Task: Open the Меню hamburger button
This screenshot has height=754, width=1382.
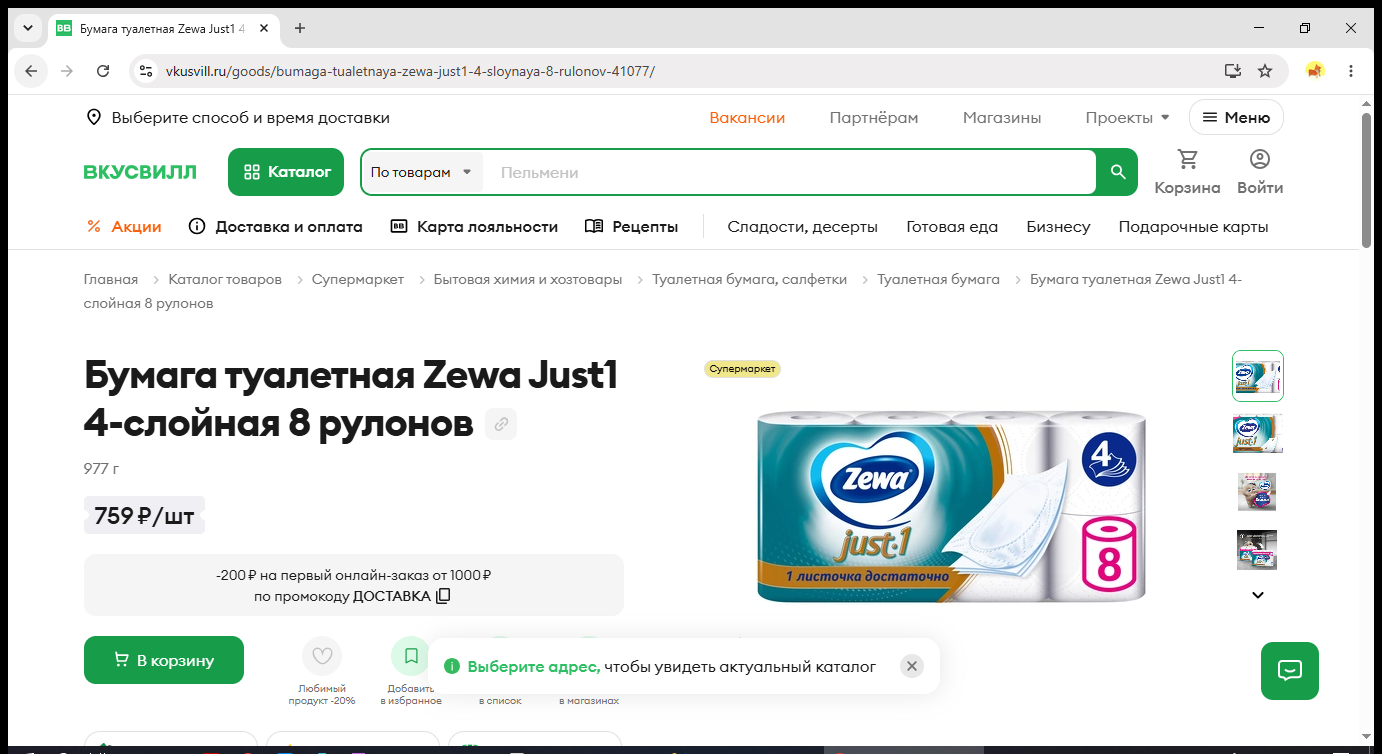Action: (x=1236, y=117)
